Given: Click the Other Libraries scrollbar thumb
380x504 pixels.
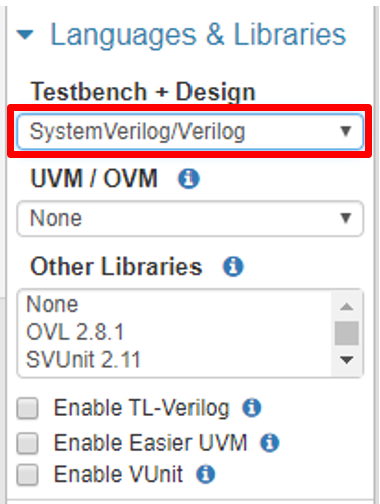Looking at the screenshot, I should click(347, 333).
